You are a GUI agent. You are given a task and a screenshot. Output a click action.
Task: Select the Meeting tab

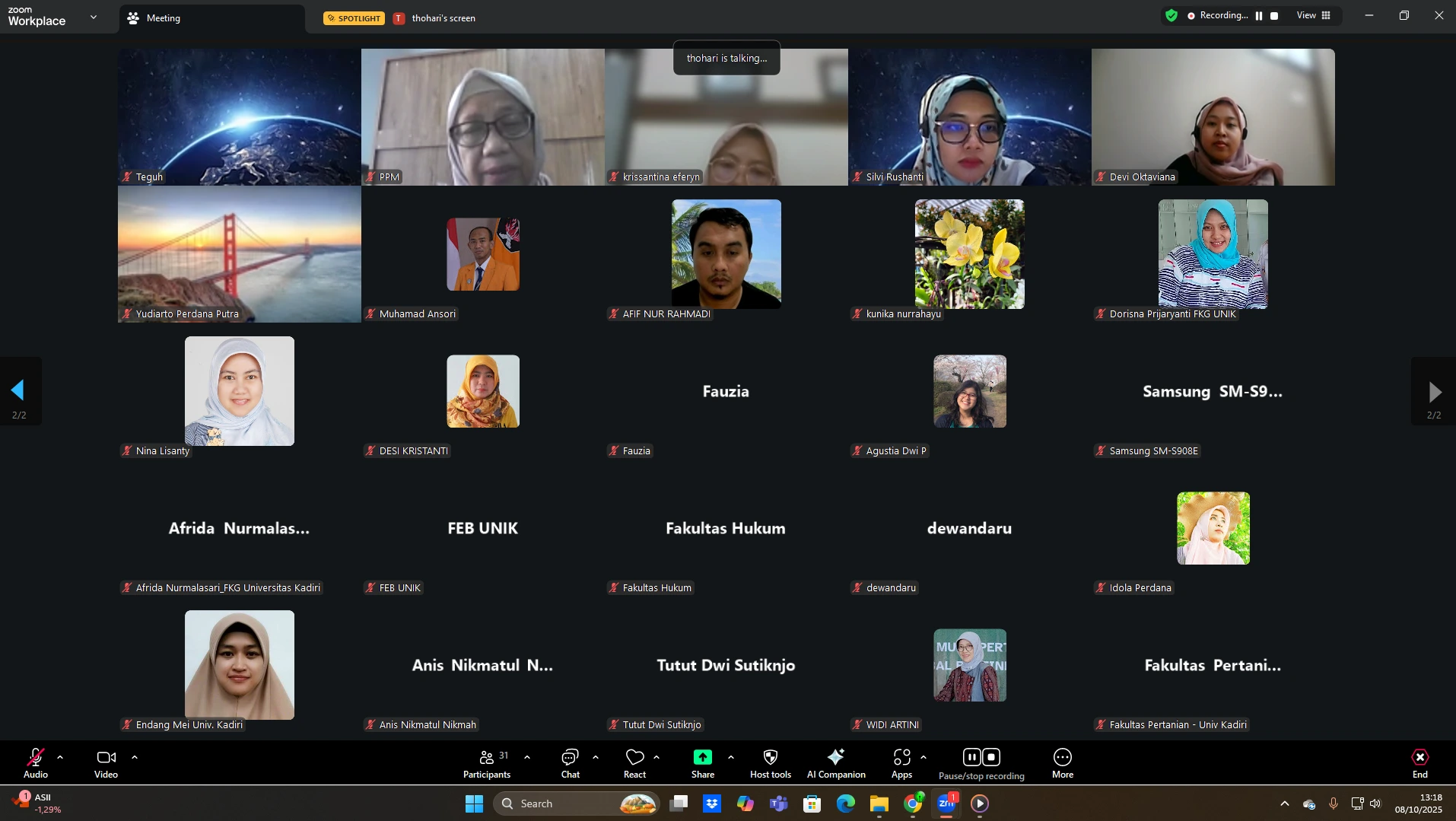pos(163,18)
